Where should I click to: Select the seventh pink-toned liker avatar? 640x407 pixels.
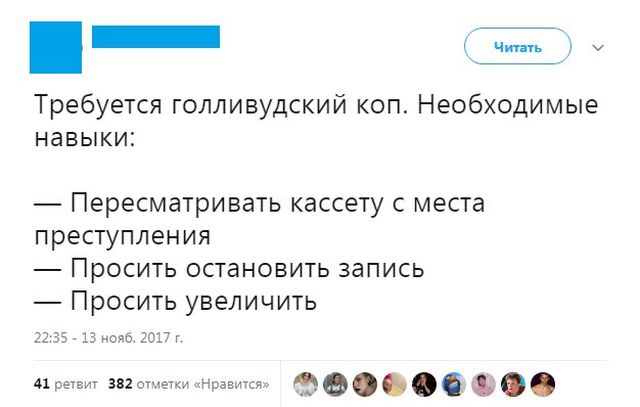pyautogui.click(x=484, y=382)
